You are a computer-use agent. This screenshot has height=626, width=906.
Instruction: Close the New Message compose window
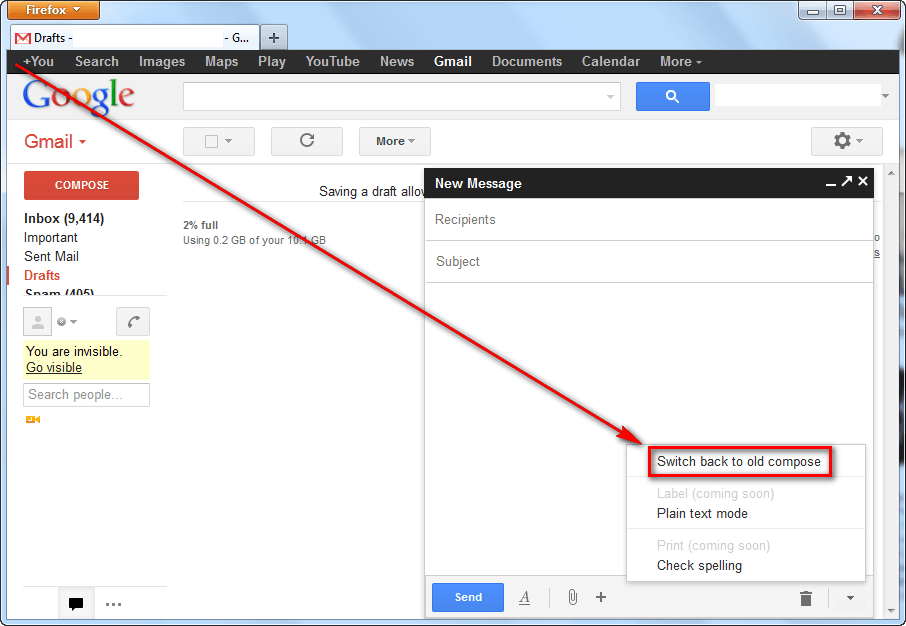coord(863,181)
